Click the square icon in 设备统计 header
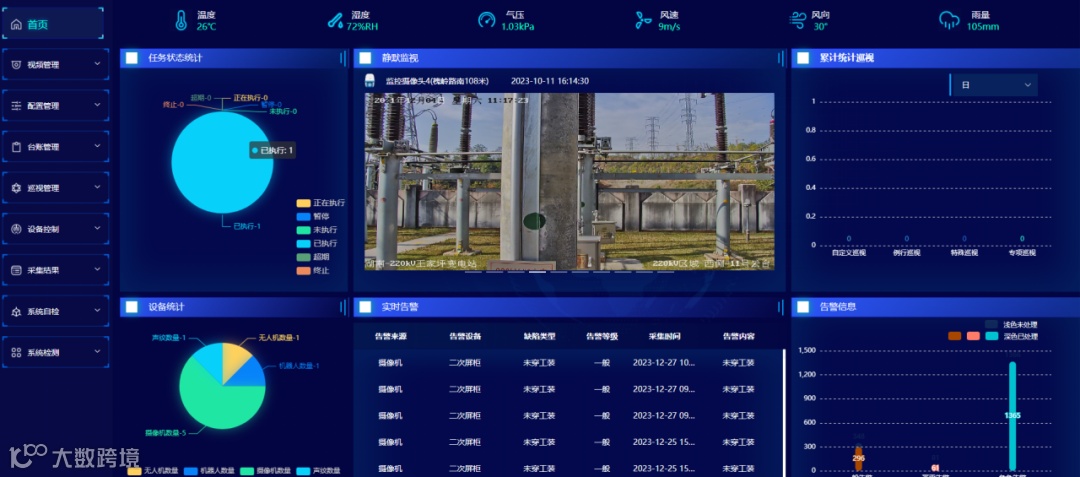 tap(132, 307)
